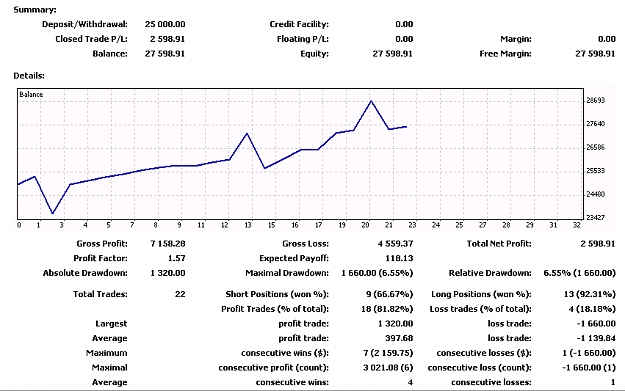The height and width of the screenshot is (391, 625).
Task: Select consecutive wins ($) value 7 (2 159.75)
Action: pos(388,353)
